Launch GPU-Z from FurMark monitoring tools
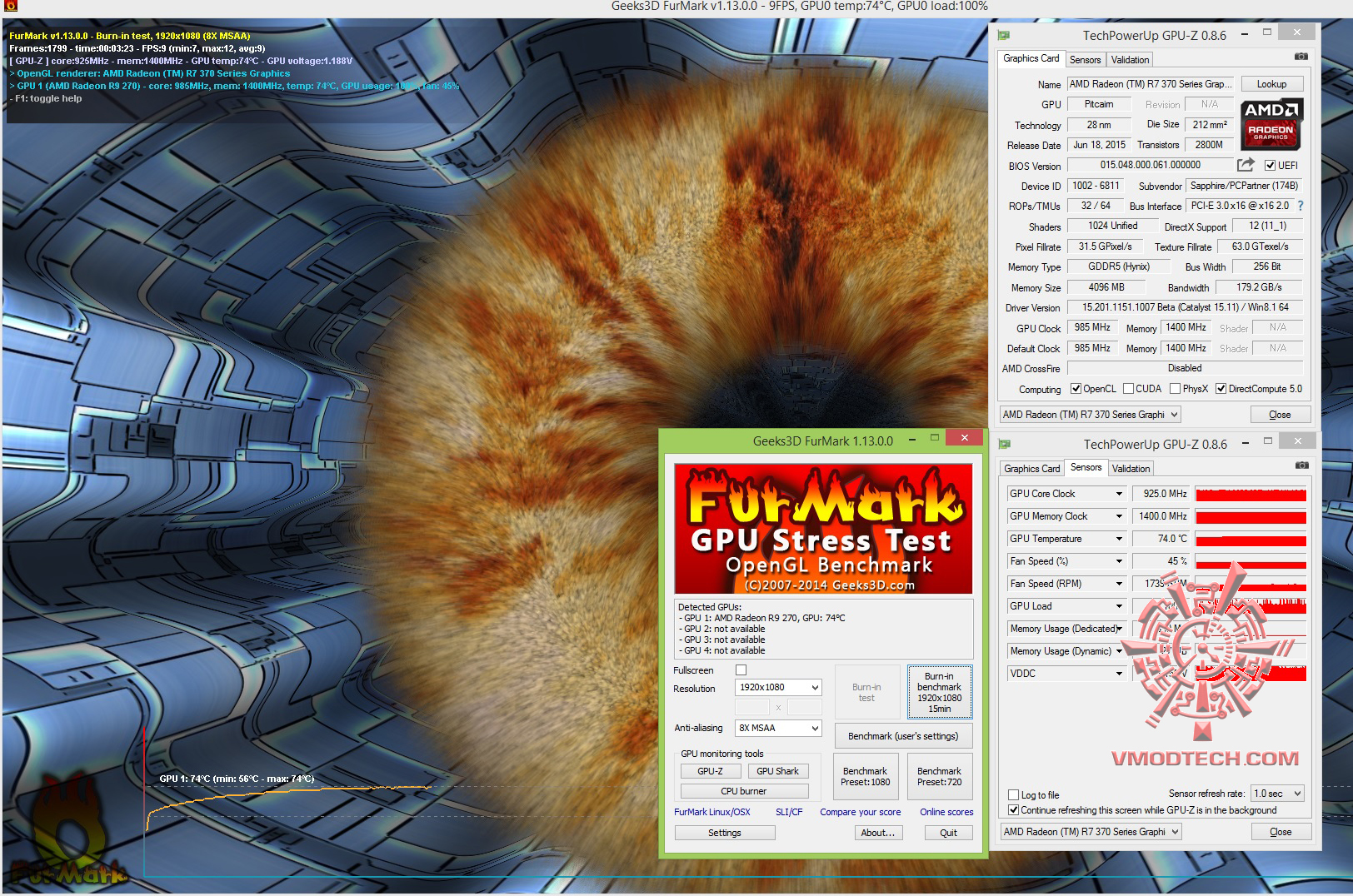 pyautogui.click(x=710, y=771)
